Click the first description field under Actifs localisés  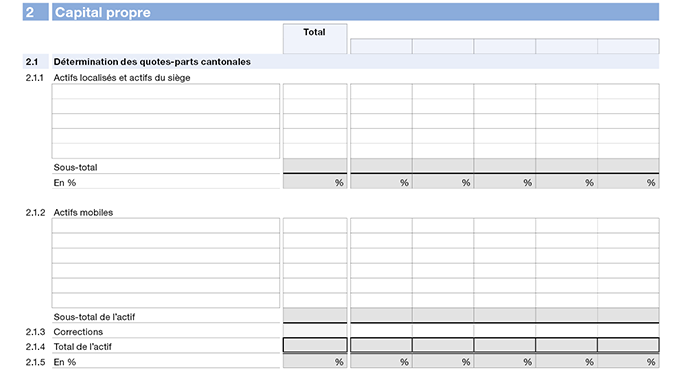166,91
